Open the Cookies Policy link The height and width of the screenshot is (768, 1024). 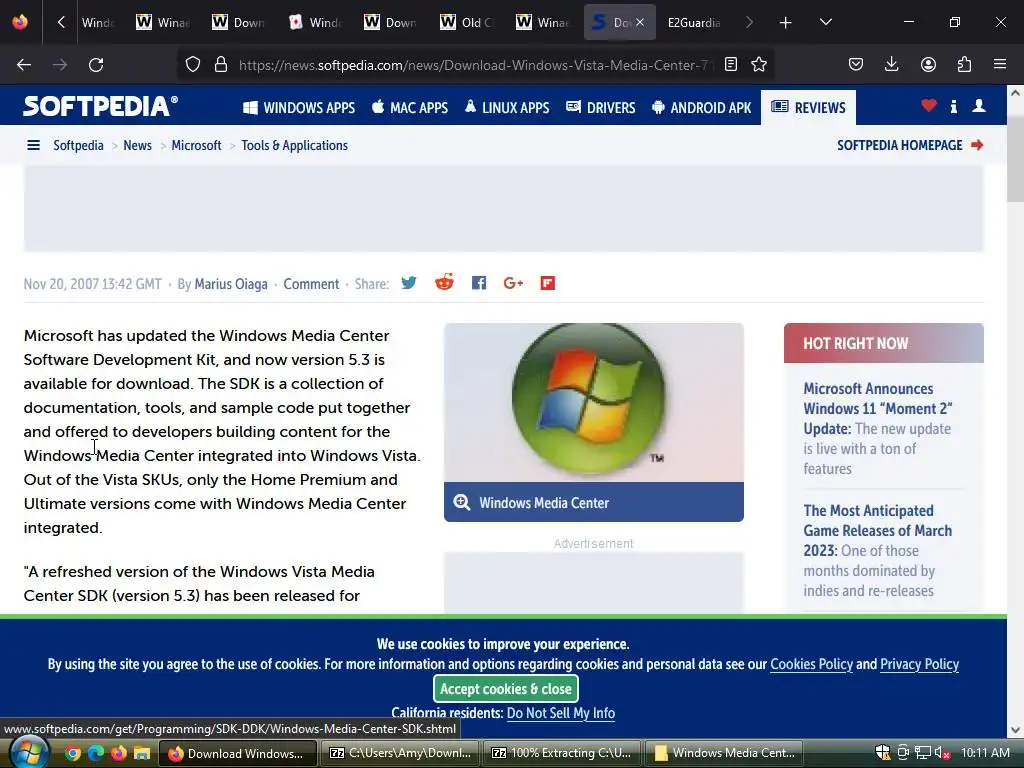pyautogui.click(x=811, y=664)
